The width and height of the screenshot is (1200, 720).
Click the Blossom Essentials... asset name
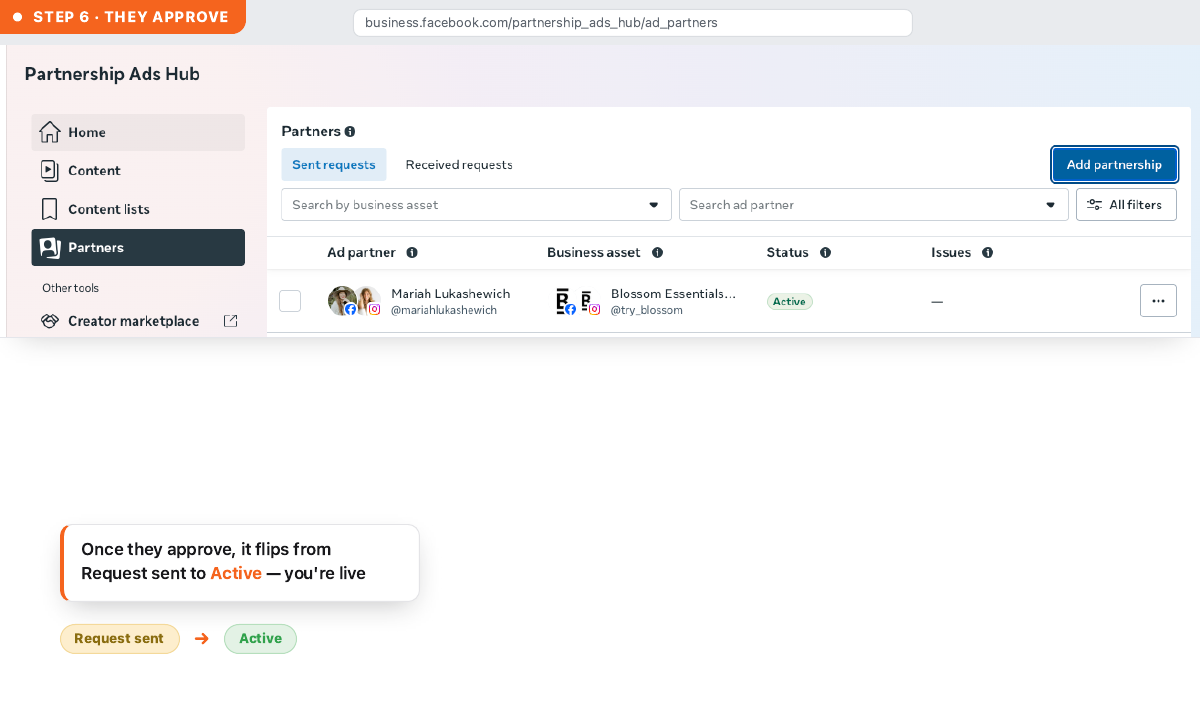(673, 294)
